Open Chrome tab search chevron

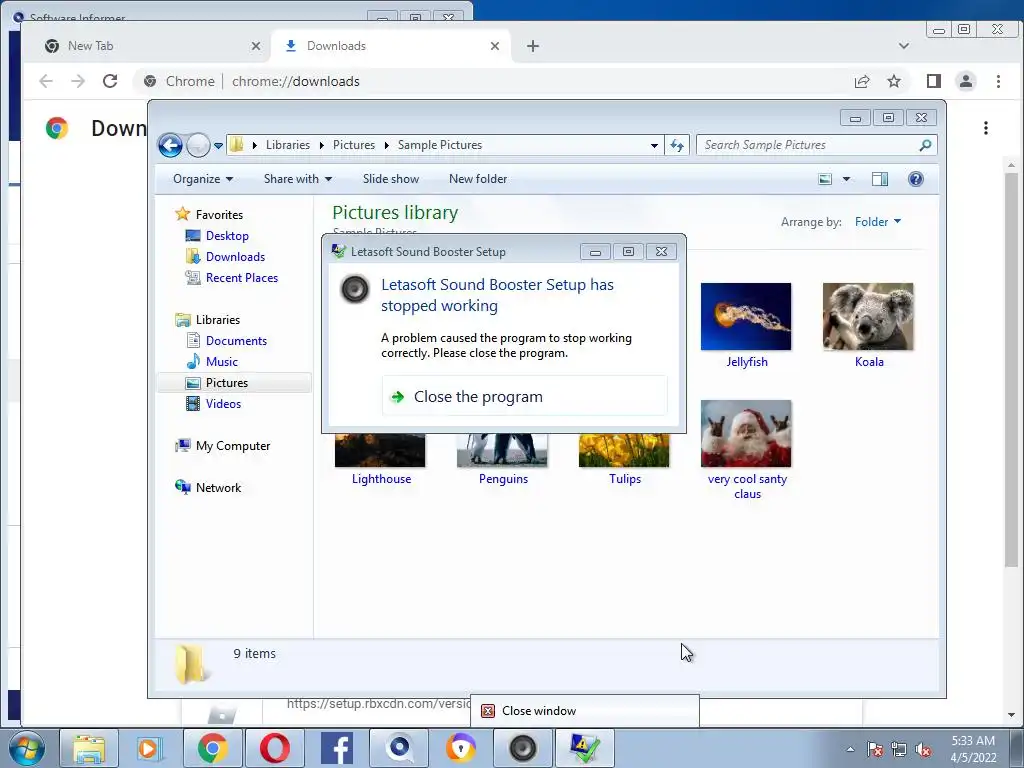[x=904, y=46]
